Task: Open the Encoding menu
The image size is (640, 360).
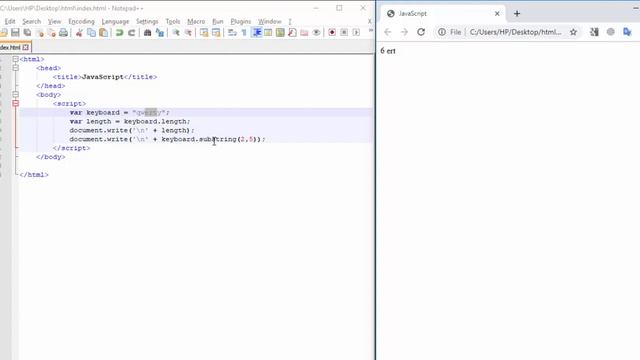Action: (x=81, y=22)
